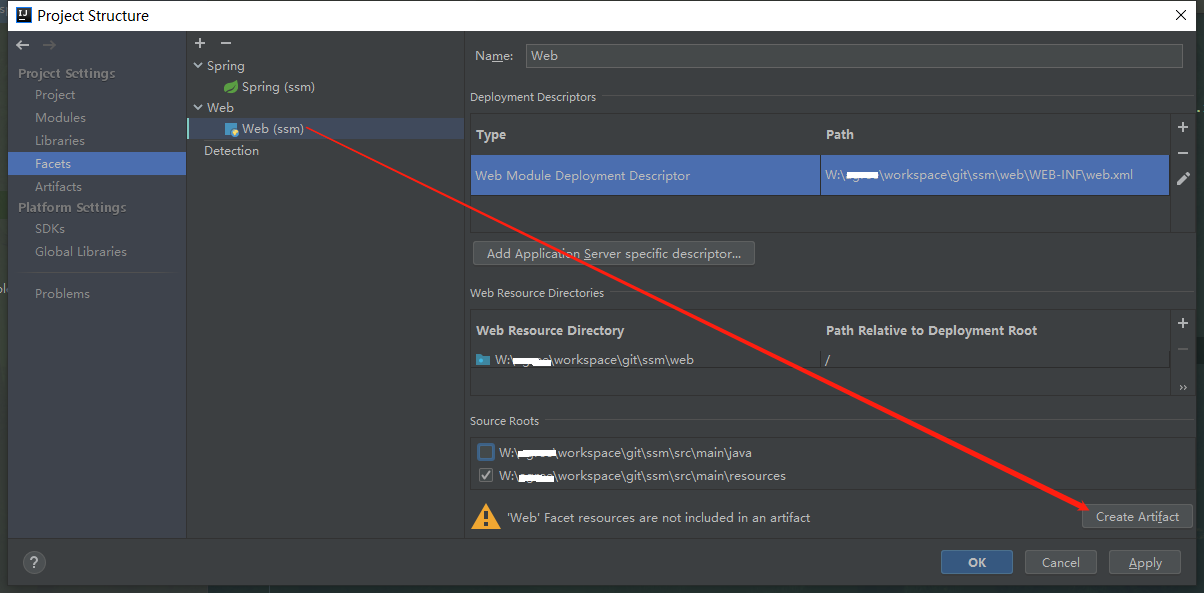The width and height of the screenshot is (1204, 593).
Task: Click the yellow warning triangle icon
Action: [486, 517]
